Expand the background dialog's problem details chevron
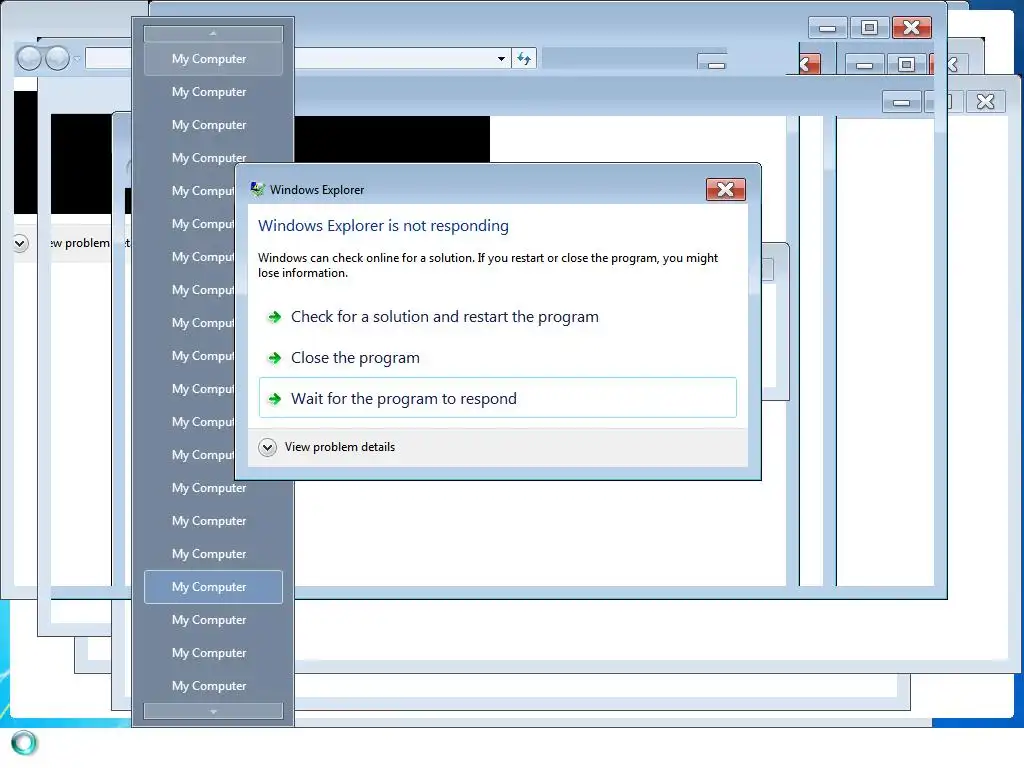This screenshot has width=1024, height=768. (20, 244)
